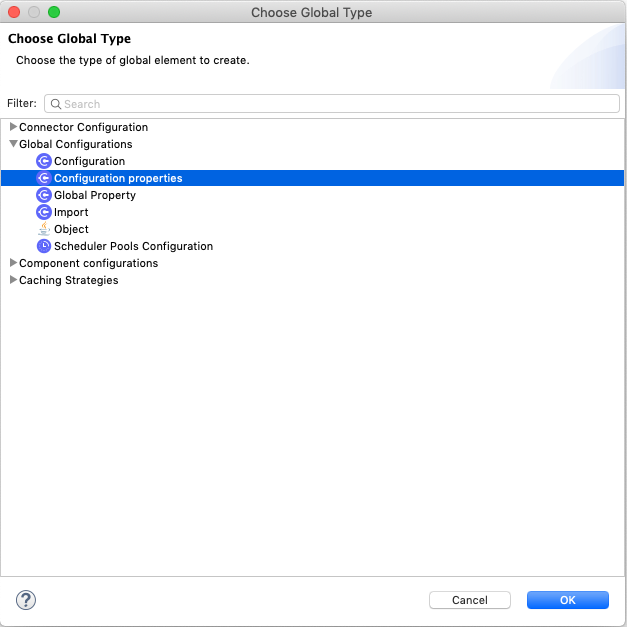
Task: Click the Object Java icon
Action: tap(43, 229)
